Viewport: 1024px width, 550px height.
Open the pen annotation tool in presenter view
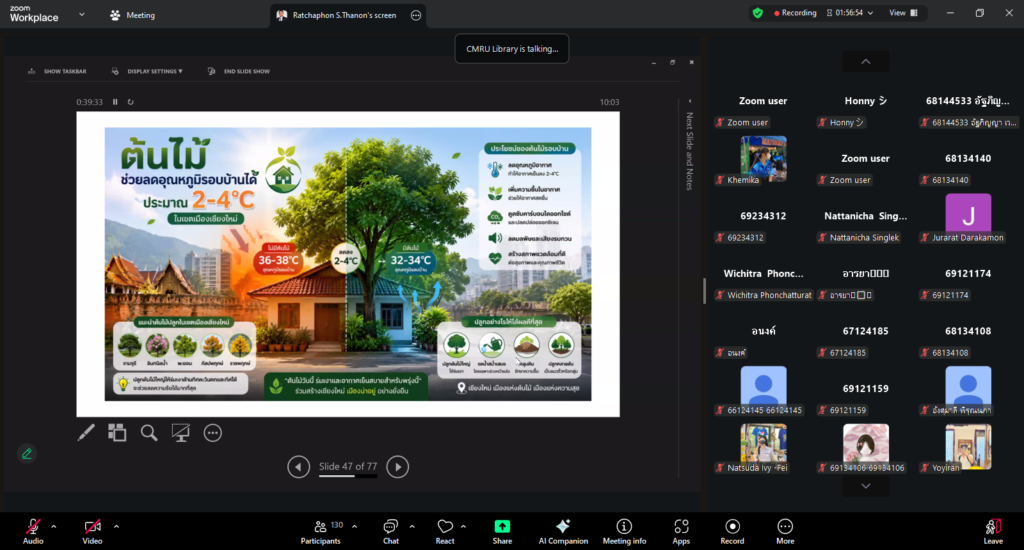coord(86,432)
